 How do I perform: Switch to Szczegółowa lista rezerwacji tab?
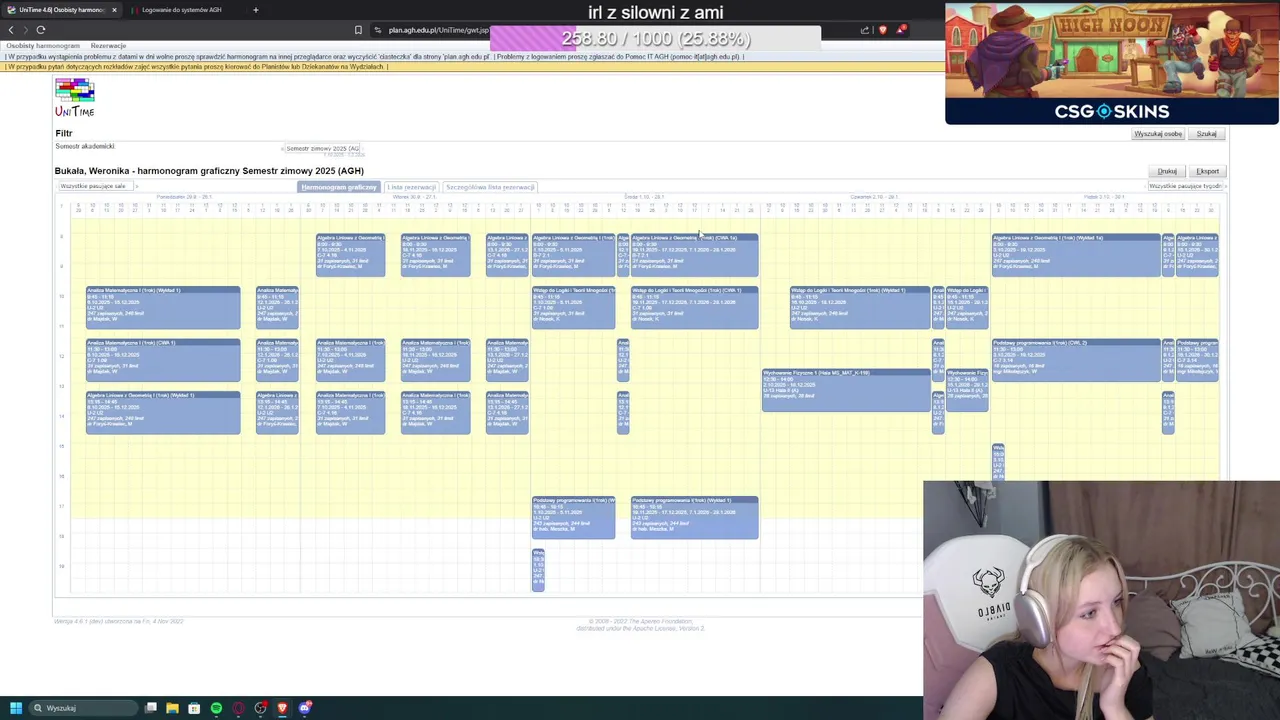tap(490, 187)
